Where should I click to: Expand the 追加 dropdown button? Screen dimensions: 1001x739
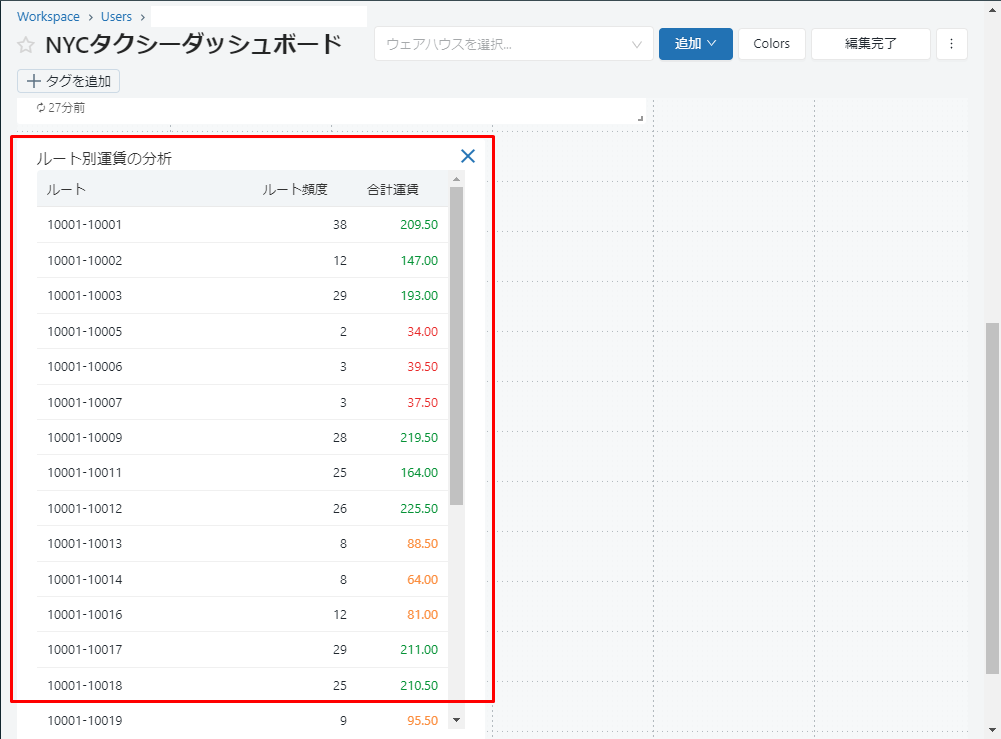[695, 44]
